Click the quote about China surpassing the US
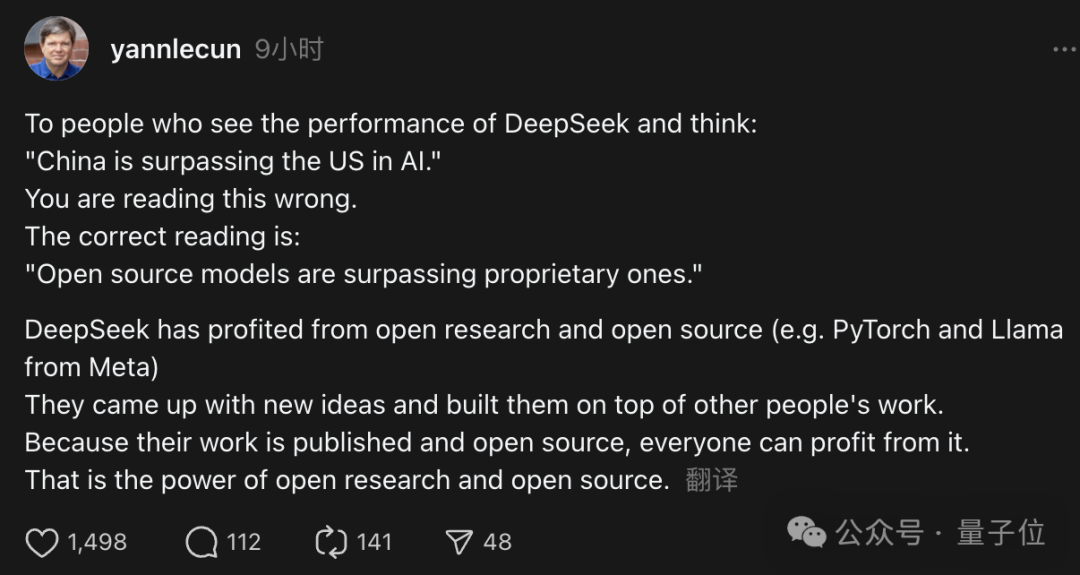Viewport: 1080px width, 575px height. (234, 161)
